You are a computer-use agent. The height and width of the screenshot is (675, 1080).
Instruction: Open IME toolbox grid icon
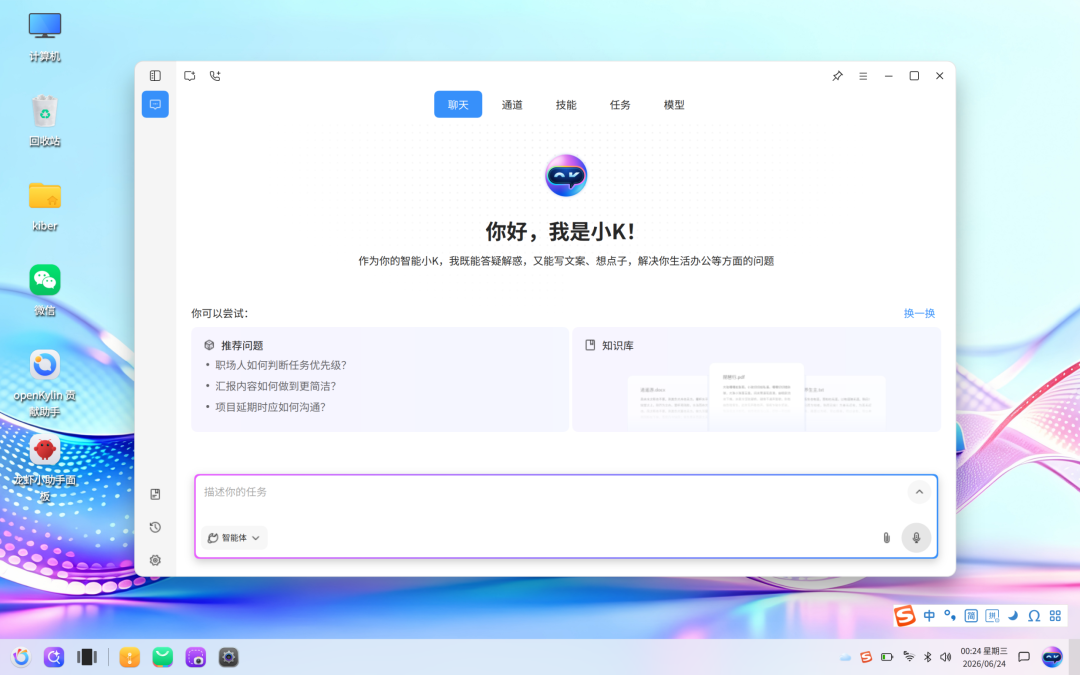(x=1055, y=616)
